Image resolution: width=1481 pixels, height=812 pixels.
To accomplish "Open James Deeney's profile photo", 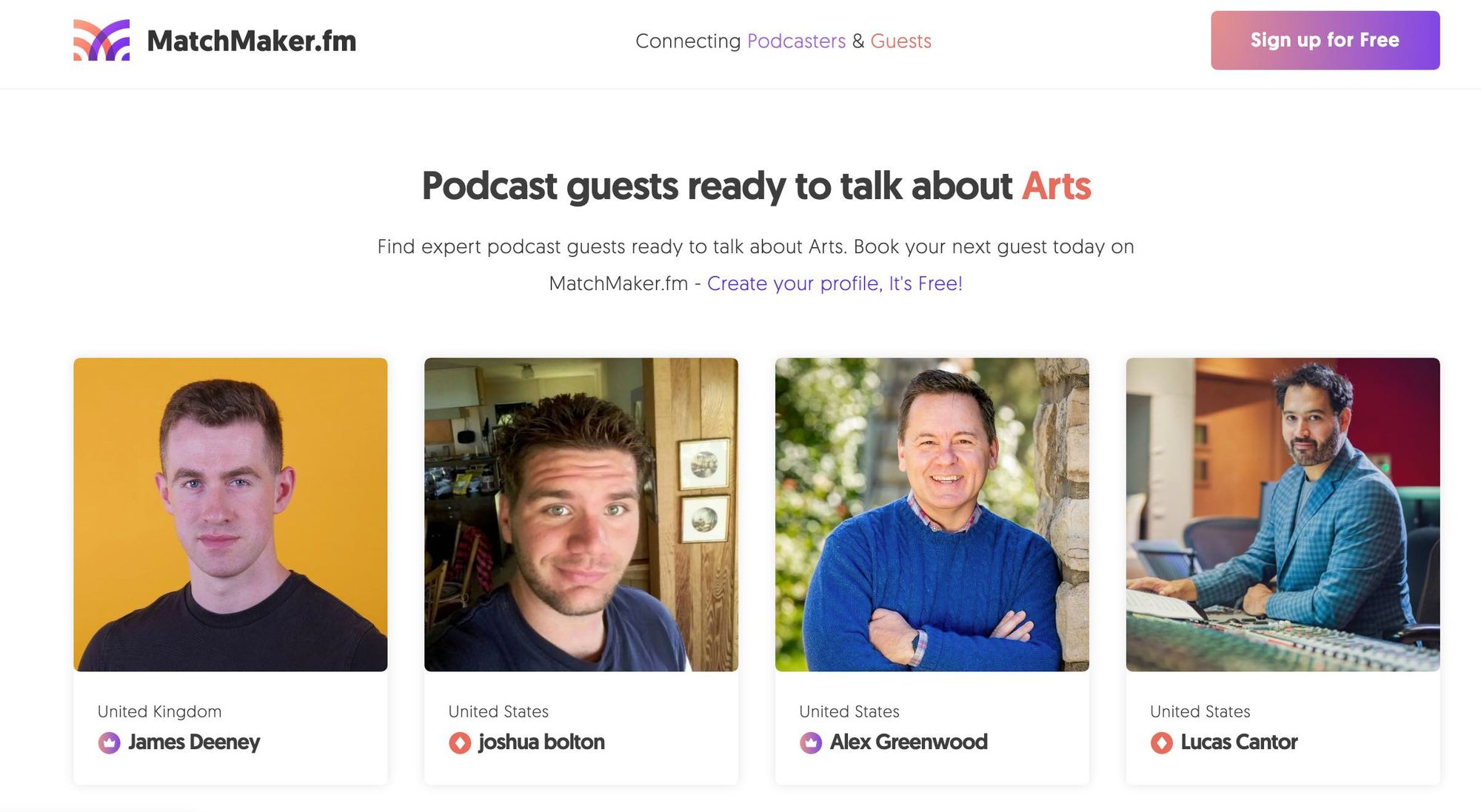I will point(230,514).
